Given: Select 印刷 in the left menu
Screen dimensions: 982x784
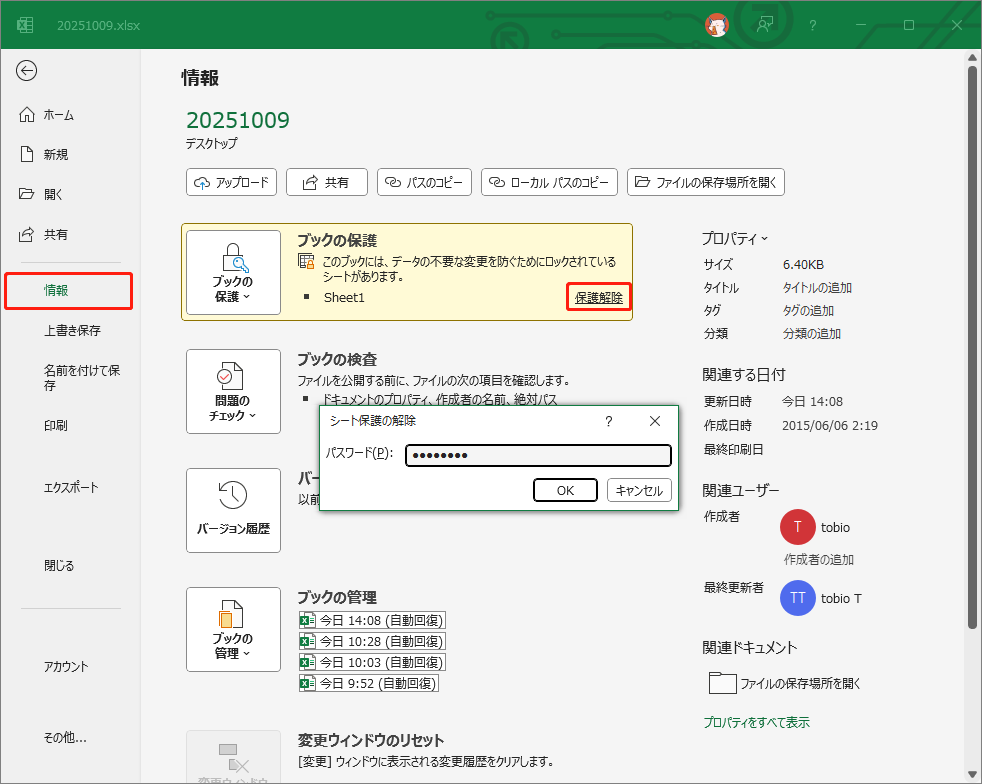Looking at the screenshot, I should 56,425.
